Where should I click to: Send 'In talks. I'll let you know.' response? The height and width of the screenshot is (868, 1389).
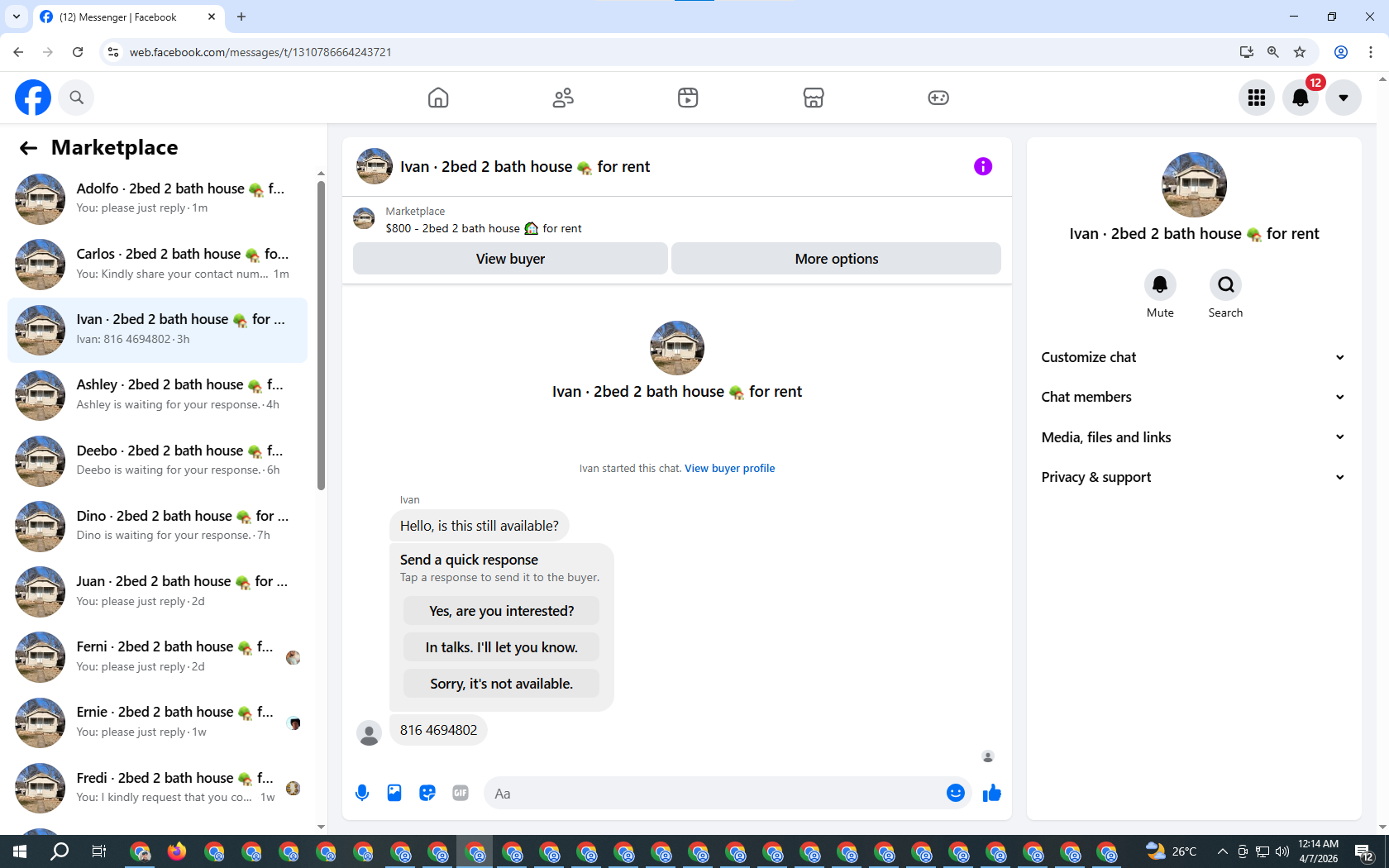point(501,647)
